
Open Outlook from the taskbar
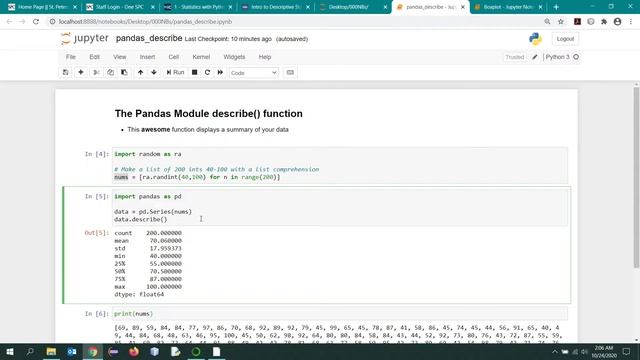click(72, 351)
